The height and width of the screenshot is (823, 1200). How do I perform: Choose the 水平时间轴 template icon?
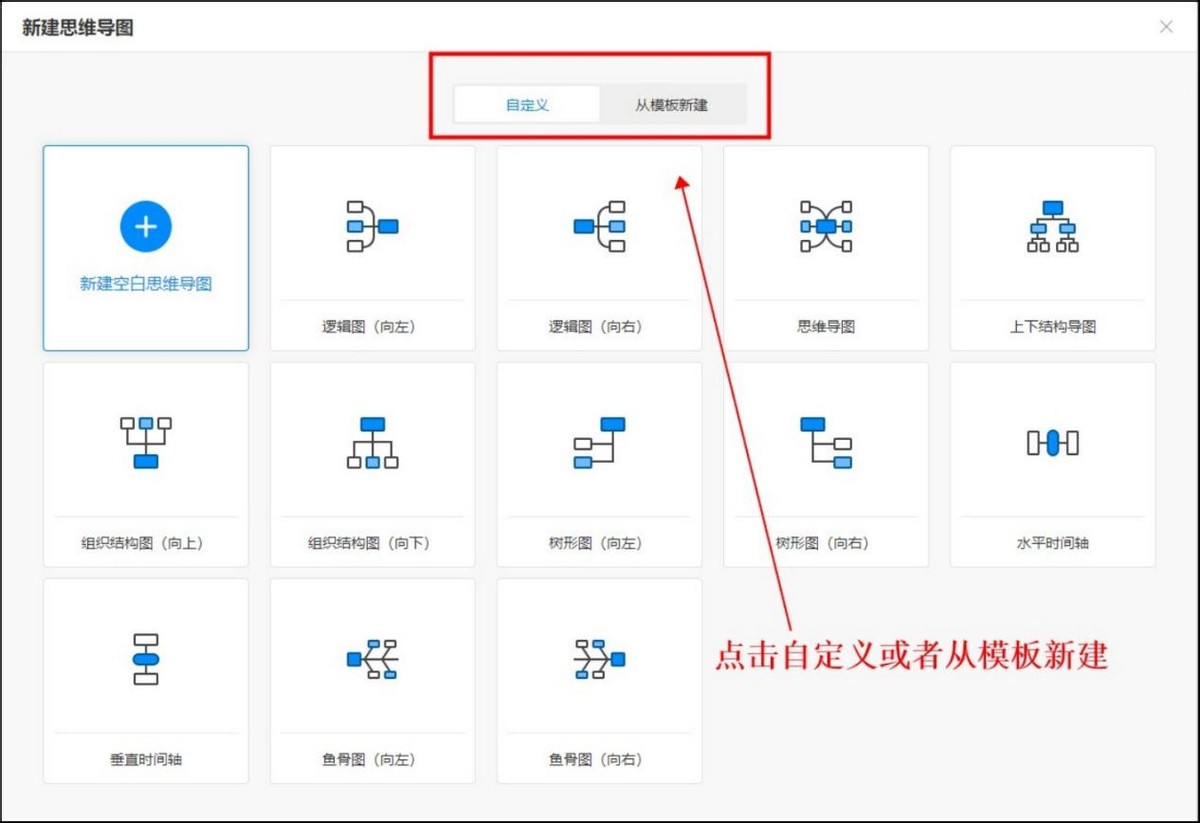click(1051, 443)
